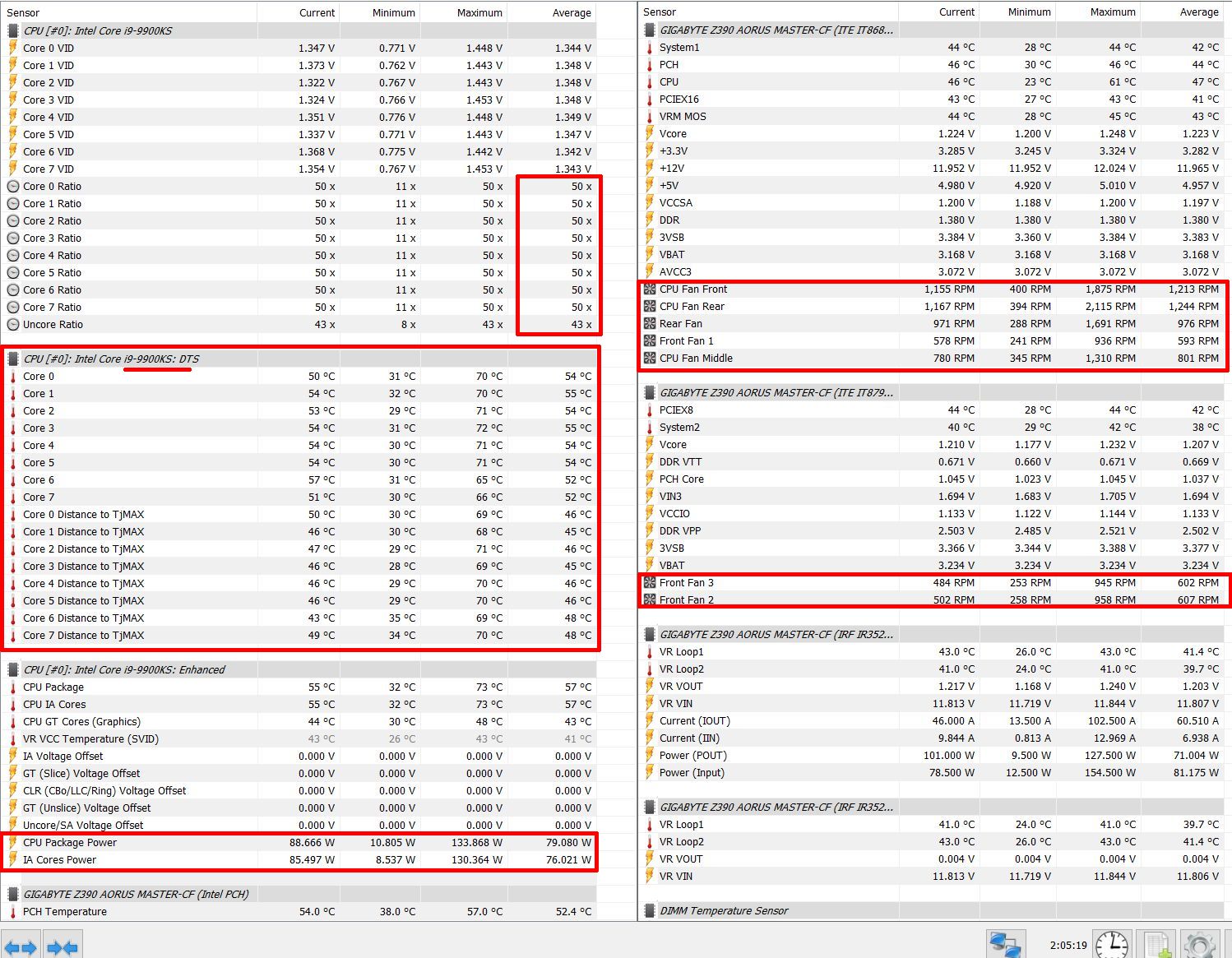This screenshot has height=958, width=1232.
Task: Click the Average column header above the Core VID values
Action: pyautogui.click(x=572, y=13)
